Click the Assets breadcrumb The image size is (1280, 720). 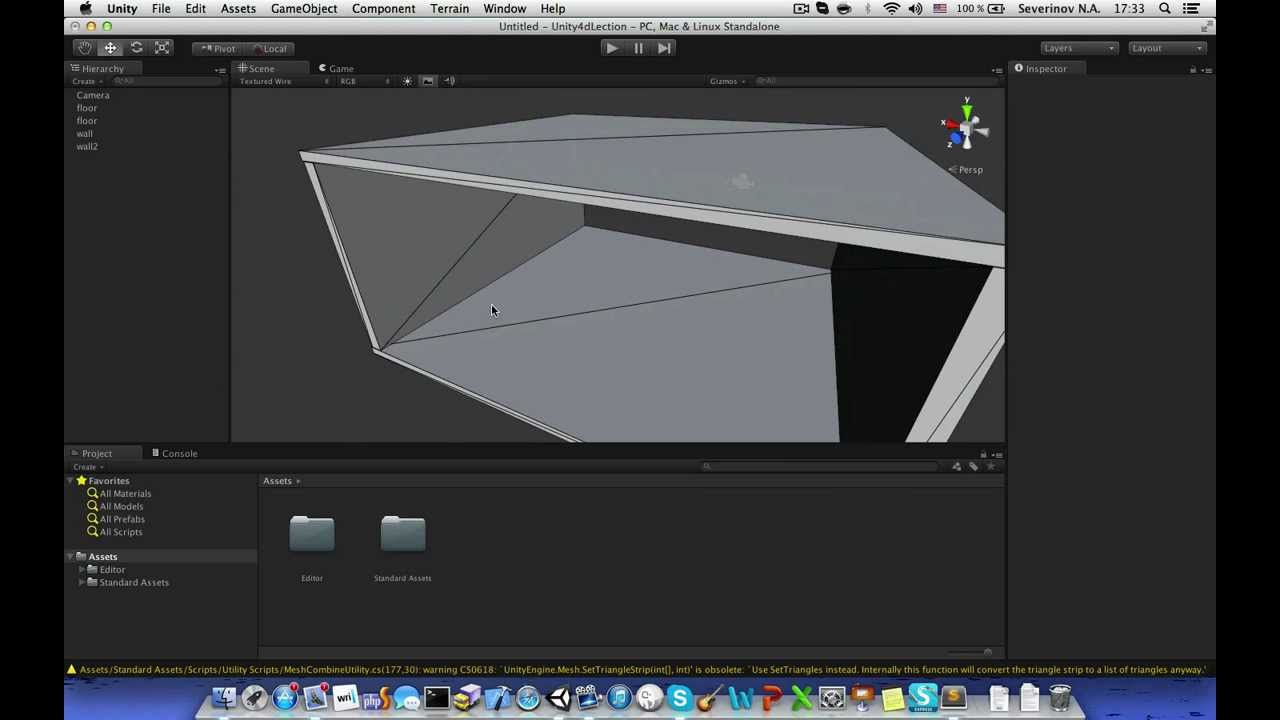coord(277,481)
